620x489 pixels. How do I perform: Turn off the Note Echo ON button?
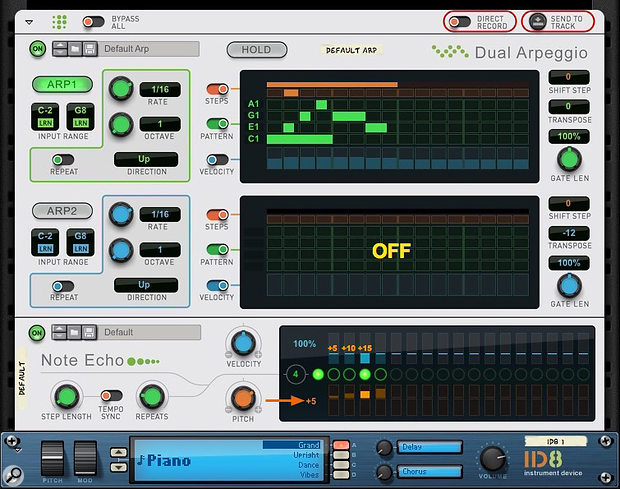[x=37, y=333]
